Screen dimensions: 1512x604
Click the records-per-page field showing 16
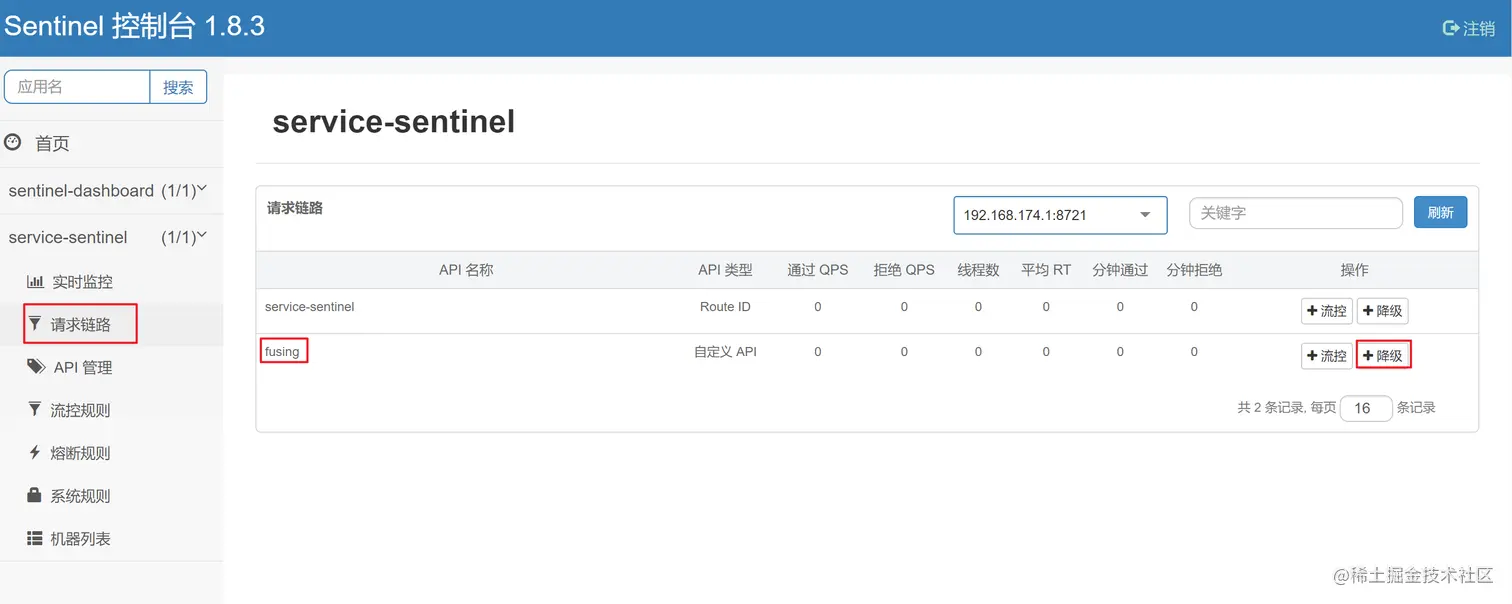1366,408
